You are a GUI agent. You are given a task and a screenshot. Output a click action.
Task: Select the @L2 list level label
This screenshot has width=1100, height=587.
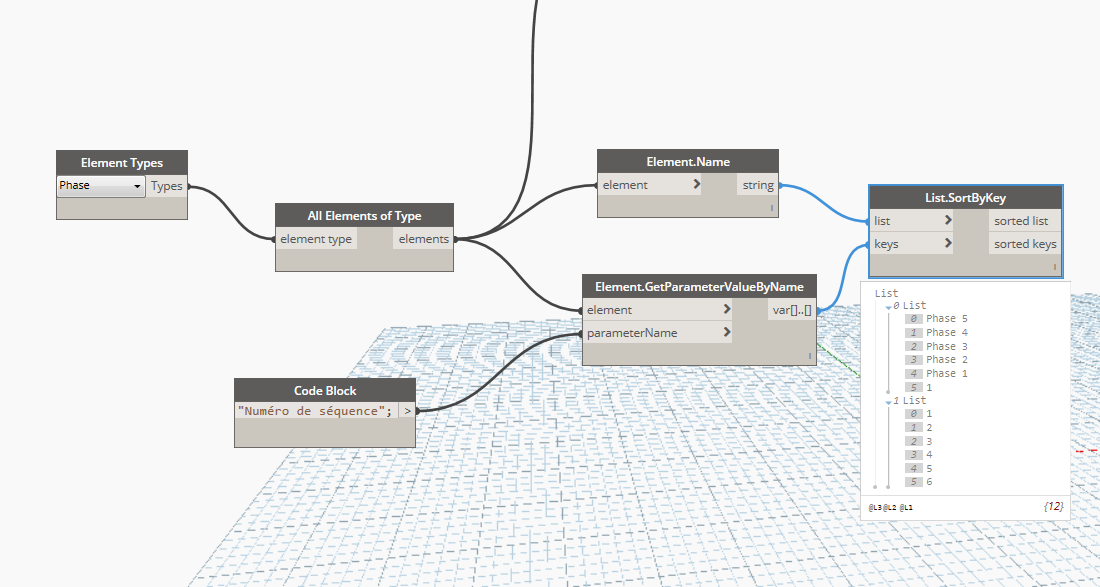890,508
